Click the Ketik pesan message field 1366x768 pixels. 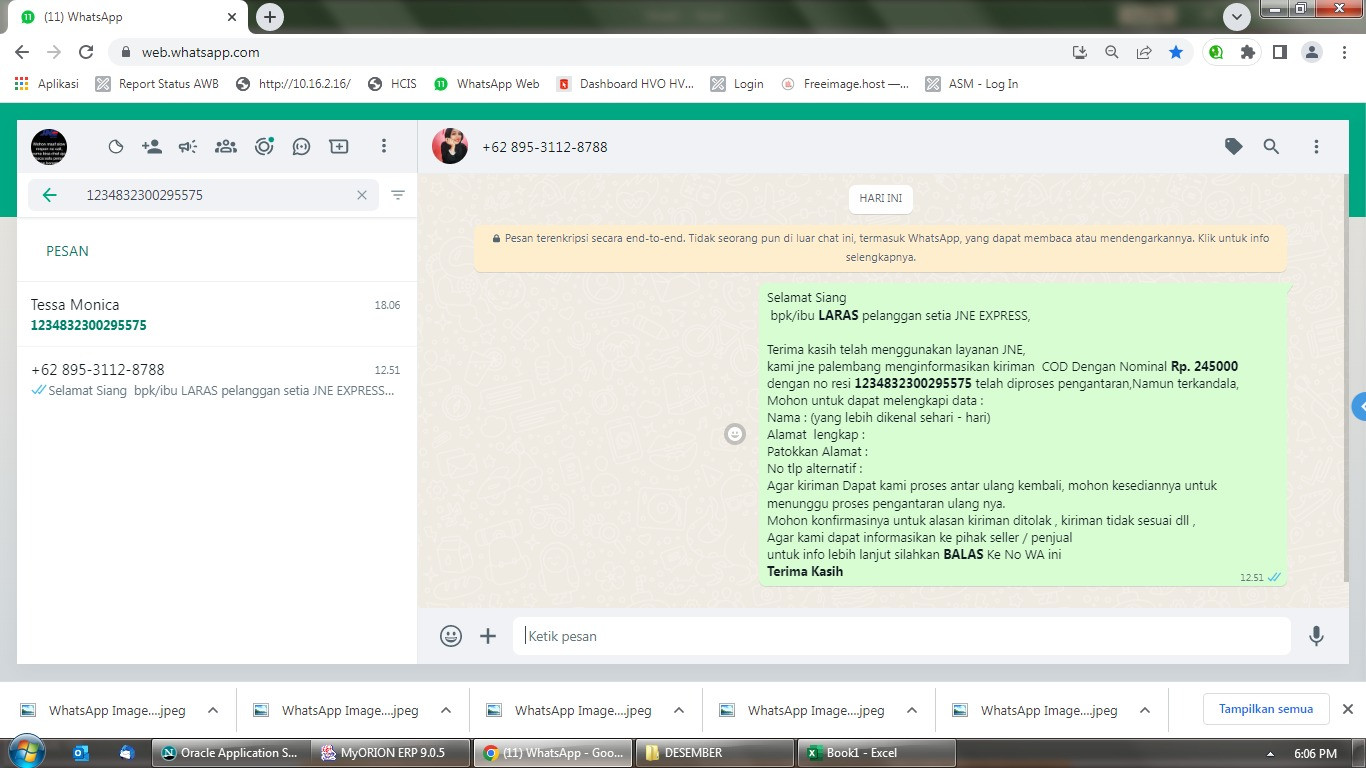tap(902, 636)
